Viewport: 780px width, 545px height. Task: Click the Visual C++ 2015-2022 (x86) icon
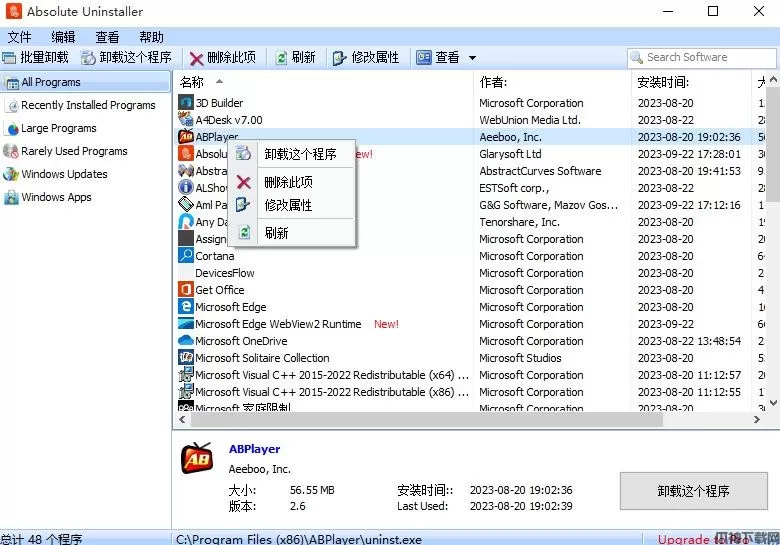tap(186, 391)
